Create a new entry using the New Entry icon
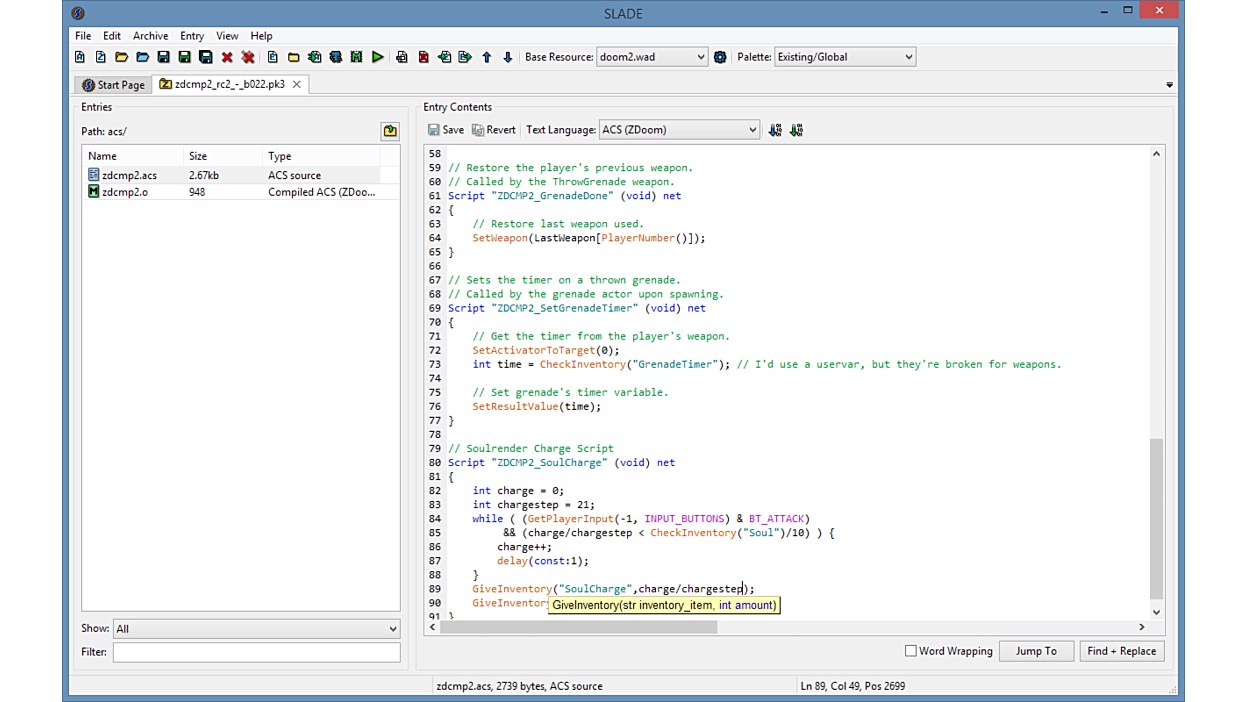The height and width of the screenshot is (702, 1248). click(273, 57)
